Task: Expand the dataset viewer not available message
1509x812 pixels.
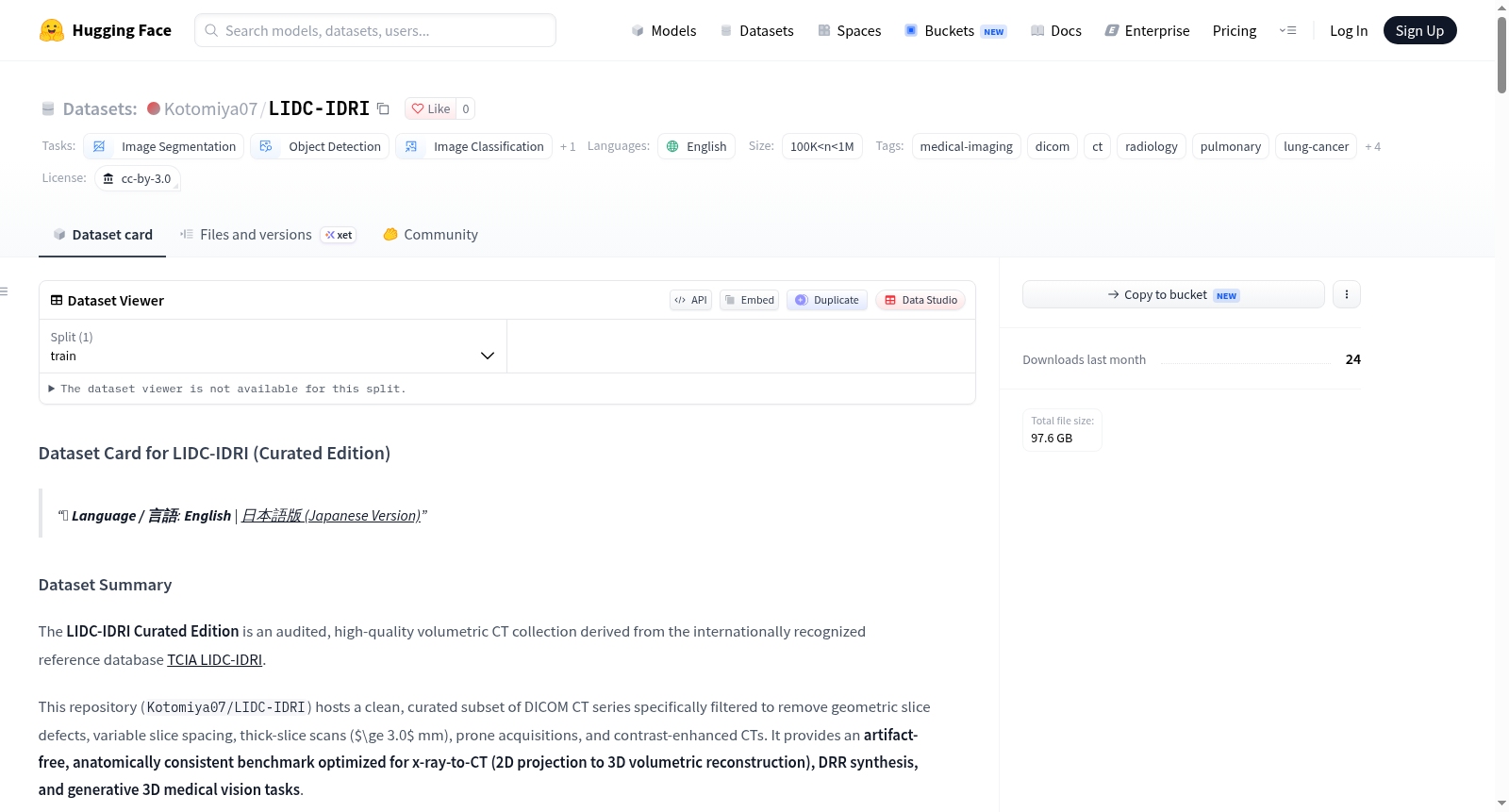Action: coord(226,389)
